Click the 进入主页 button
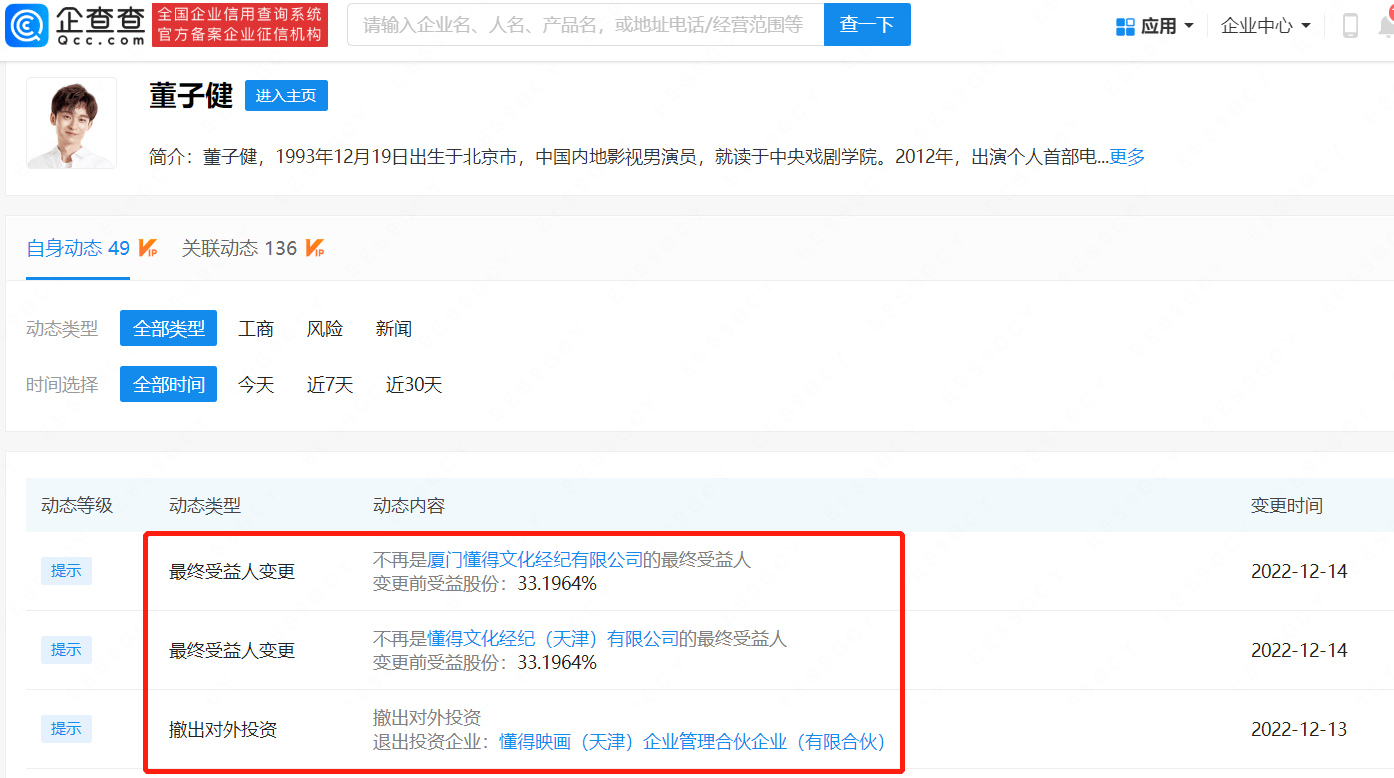The height and width of the screenshot is (778, 1394). [x=286, y=95]
